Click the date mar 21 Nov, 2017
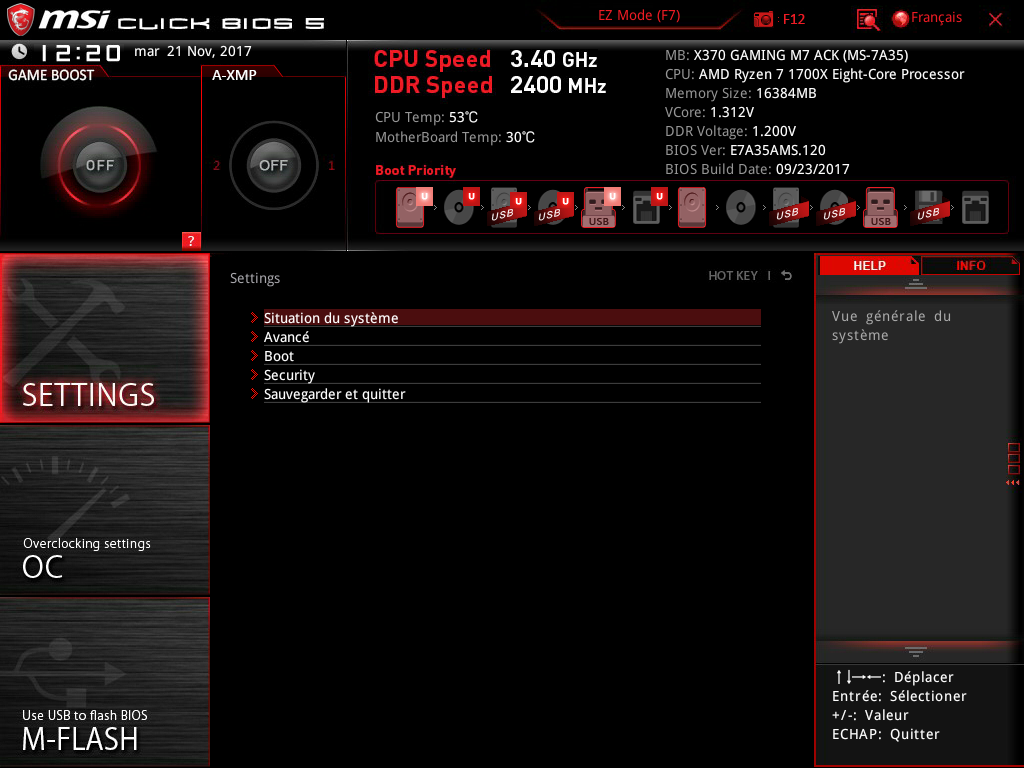 [x=193, y=51]
